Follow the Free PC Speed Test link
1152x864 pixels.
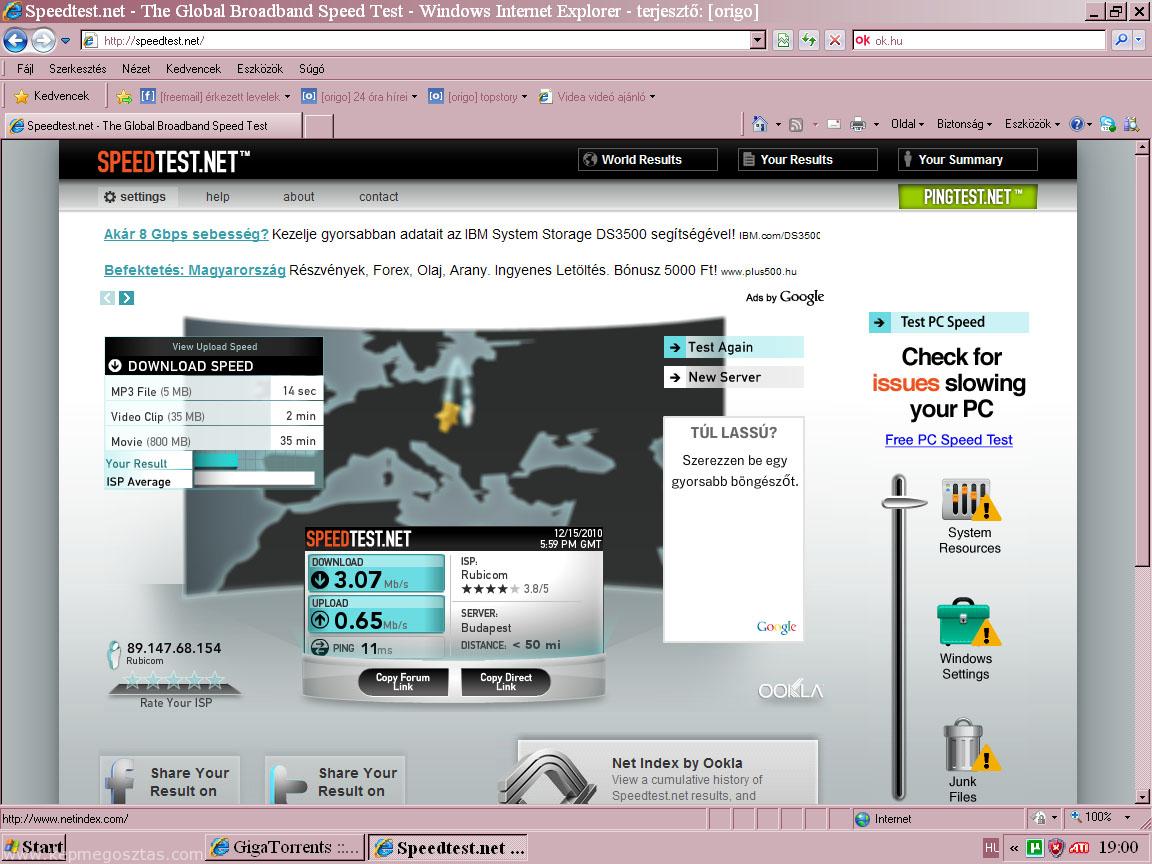(x=948, y=440)
